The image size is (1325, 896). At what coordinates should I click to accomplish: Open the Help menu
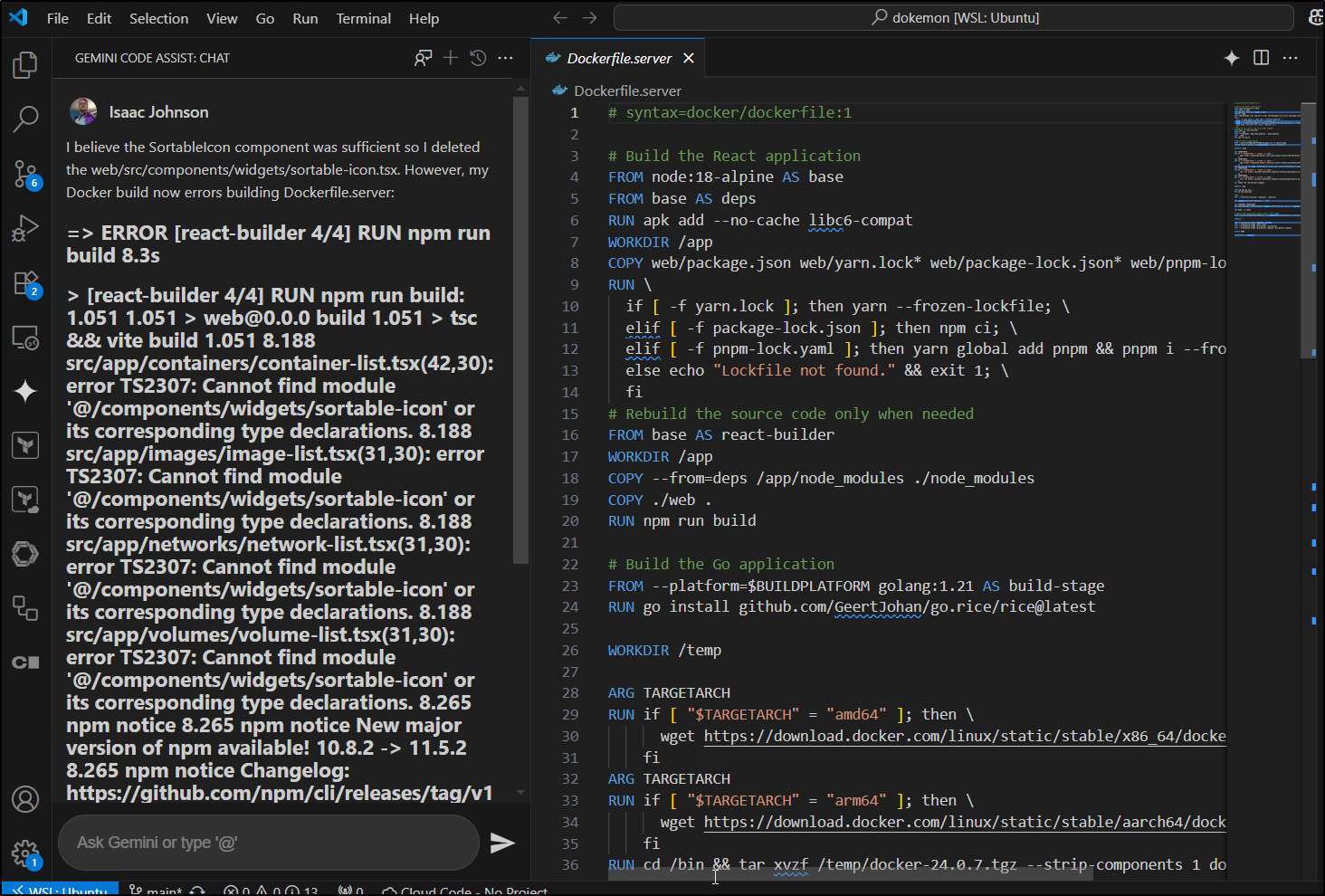coord(424,18)
